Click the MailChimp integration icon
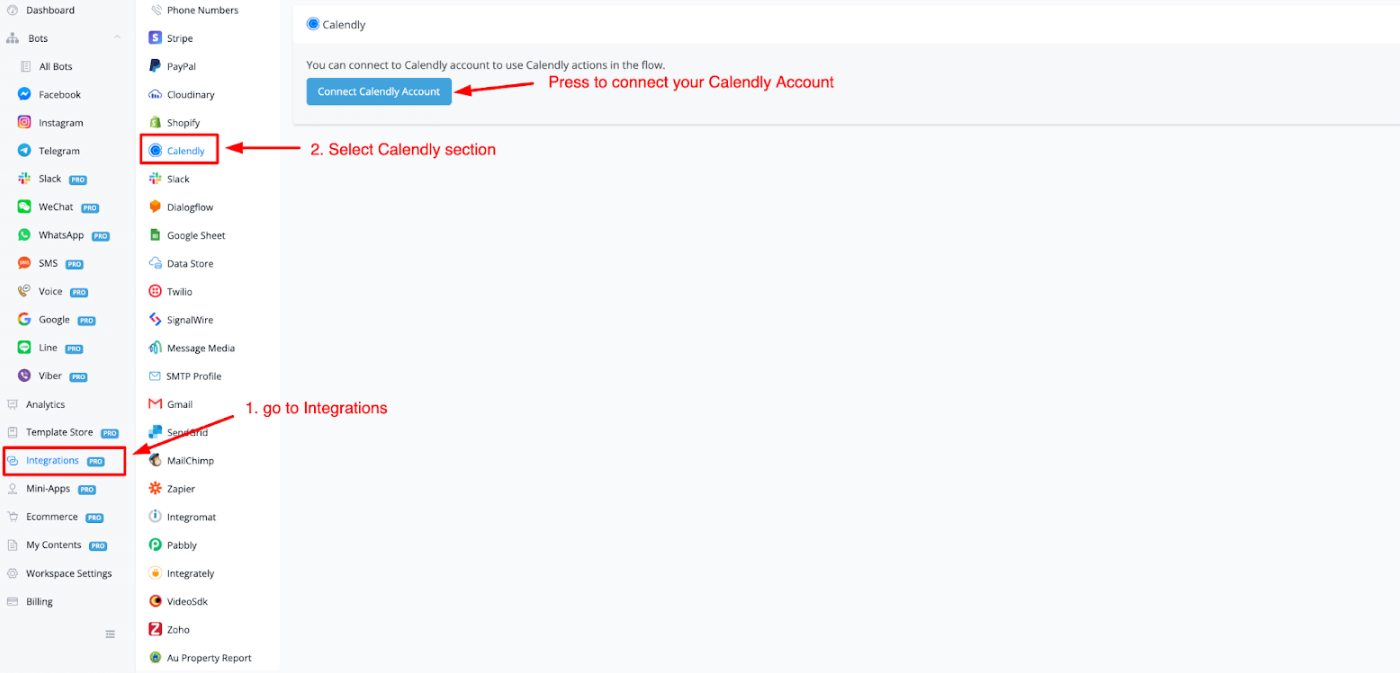The height and width of the screenshot is (673, 1400). (155, 461)
